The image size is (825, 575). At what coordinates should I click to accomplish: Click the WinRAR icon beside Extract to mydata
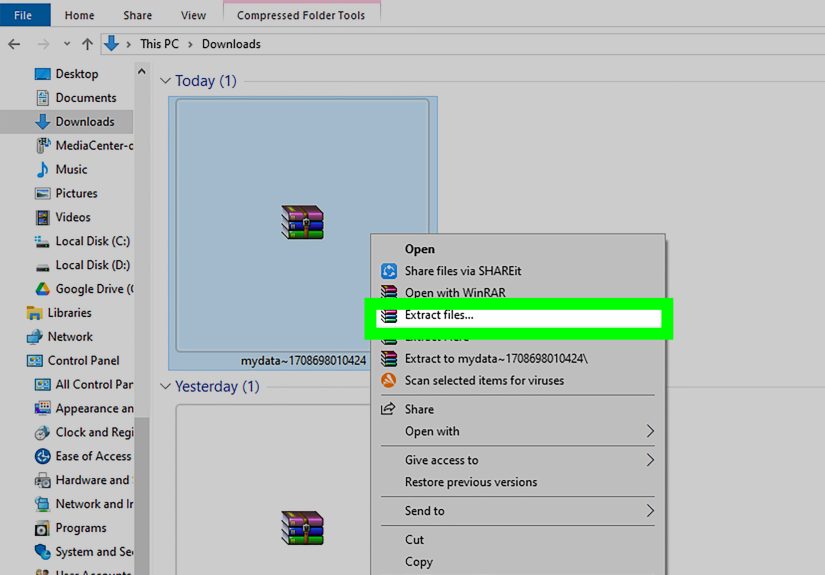389,359
